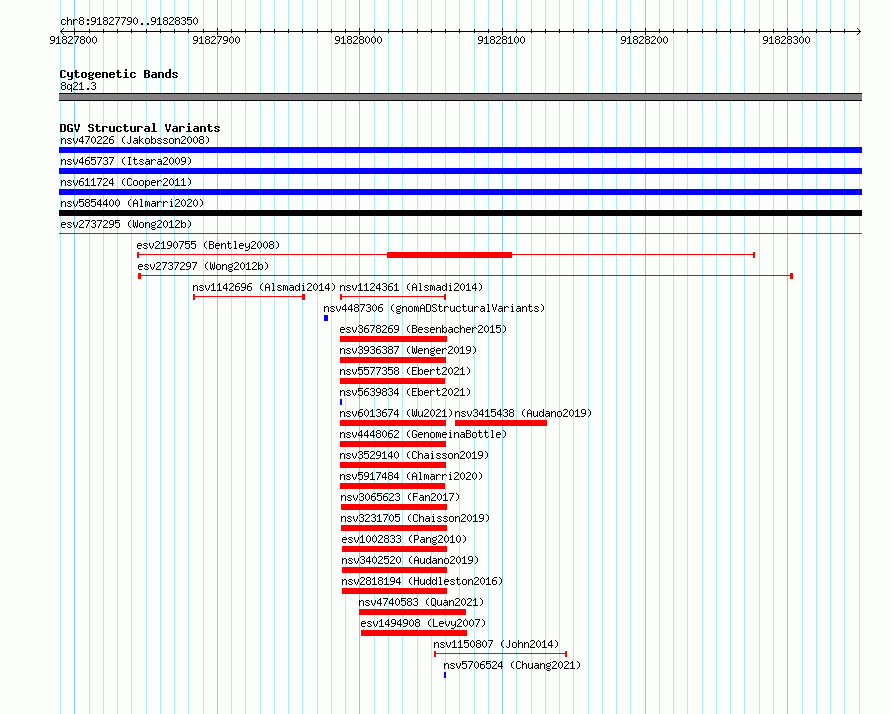Click nsv6013674 (Wu2021) label
The width and height of the screenshot is (890, 714).
click(396, 413)
